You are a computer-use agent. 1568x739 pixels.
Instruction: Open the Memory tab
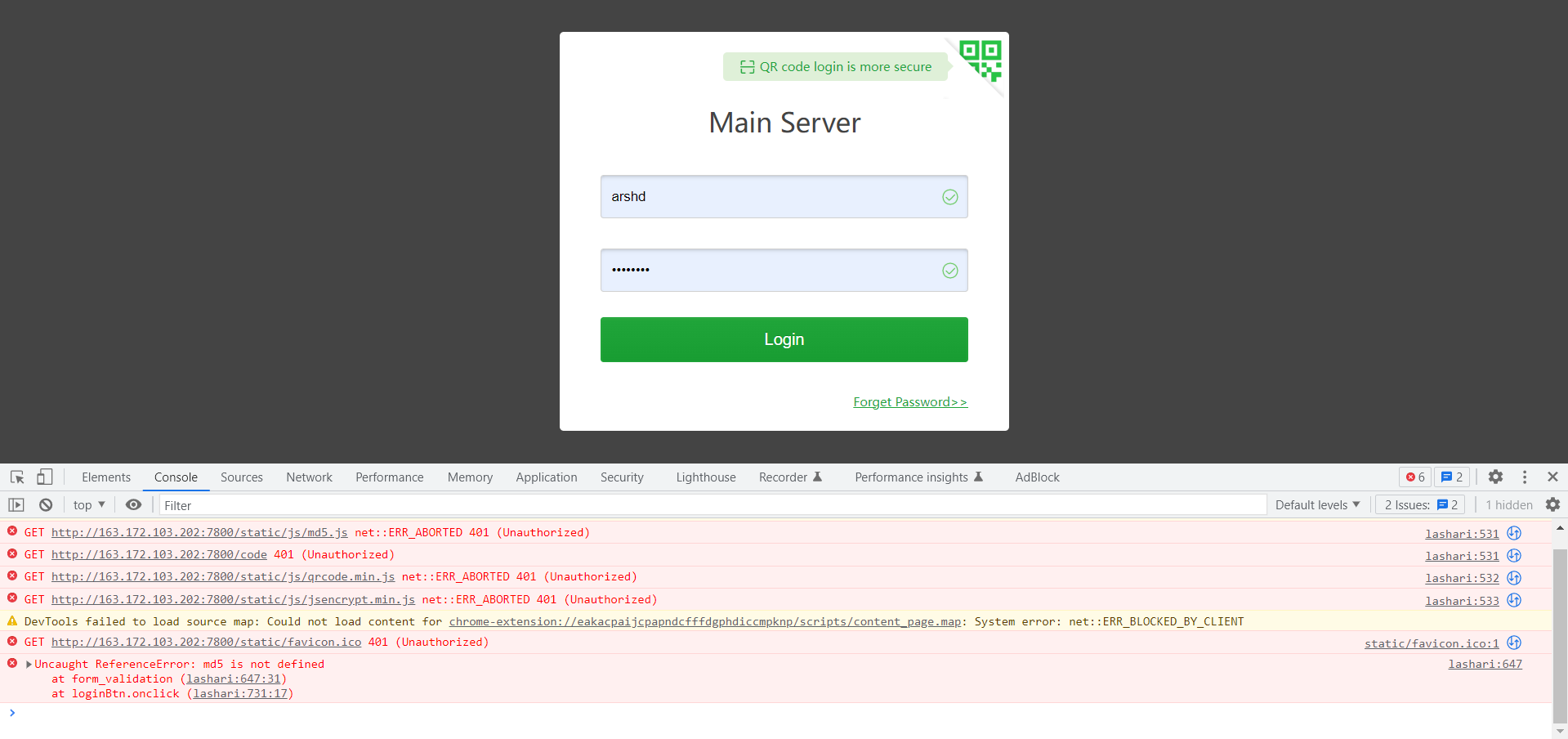coord(470,477)
